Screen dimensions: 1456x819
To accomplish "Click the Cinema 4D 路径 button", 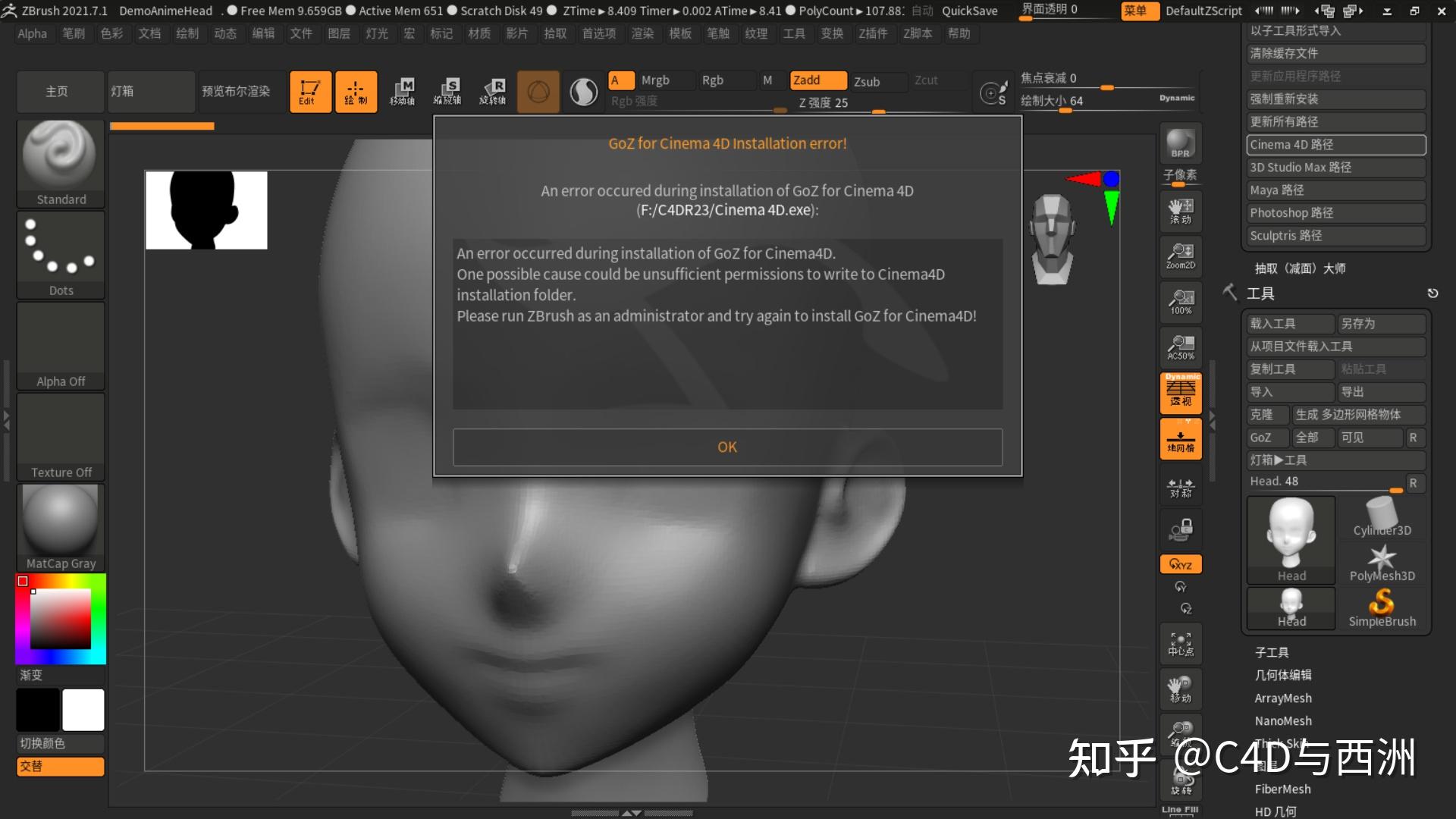I will pos(1335,145).
